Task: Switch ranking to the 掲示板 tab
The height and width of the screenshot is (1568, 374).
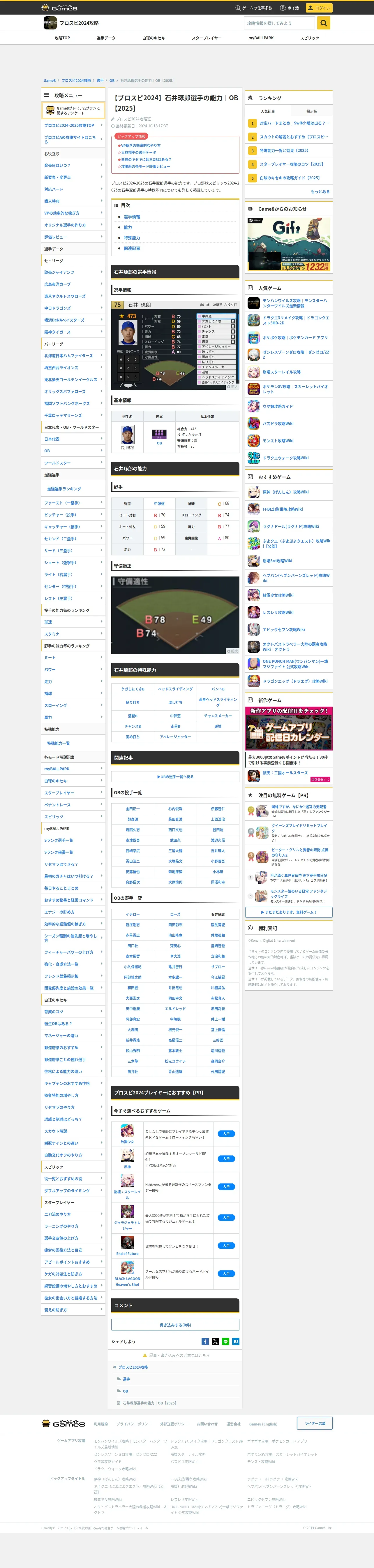Action: (311, 111)
